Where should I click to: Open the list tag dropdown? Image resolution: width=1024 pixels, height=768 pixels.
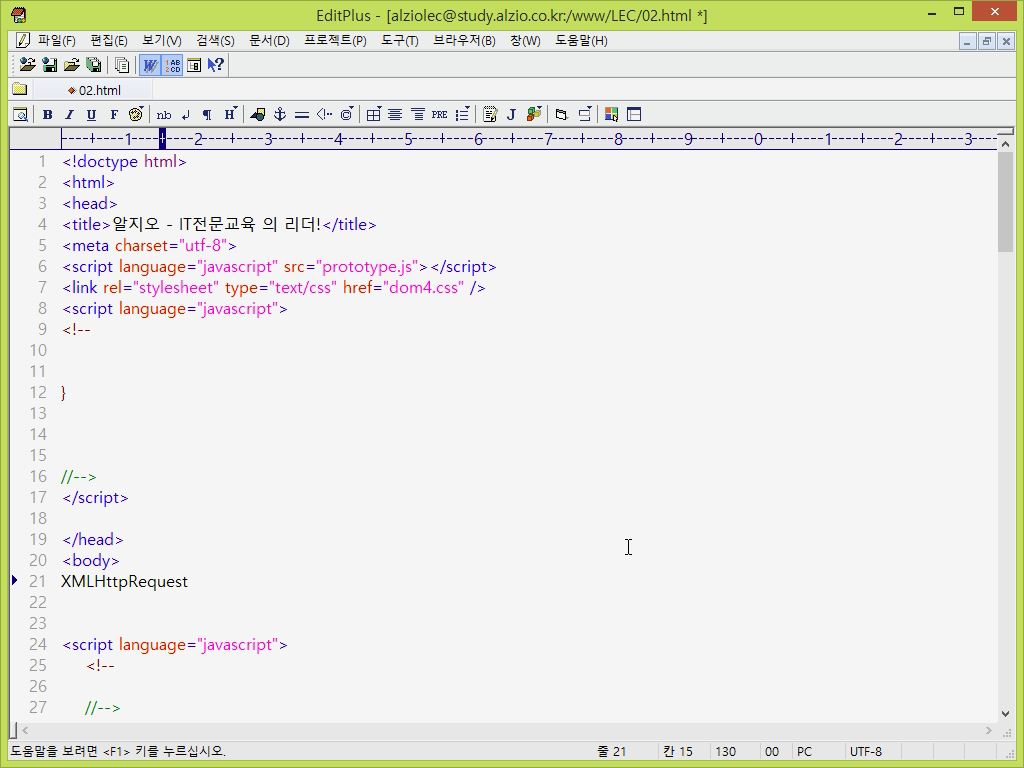click(462, 114)
